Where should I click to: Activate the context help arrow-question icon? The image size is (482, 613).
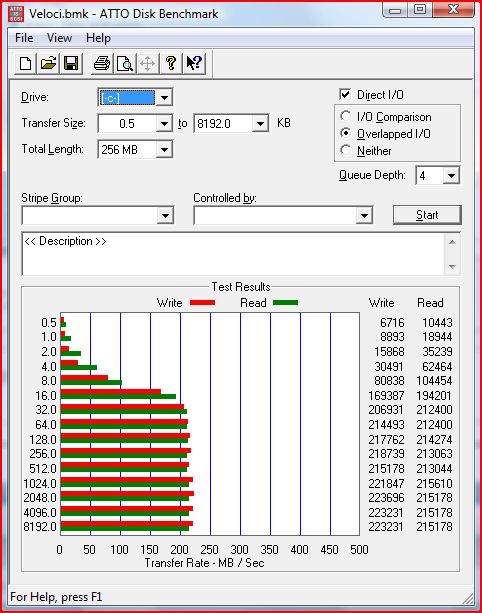click(x=194, y=63)
